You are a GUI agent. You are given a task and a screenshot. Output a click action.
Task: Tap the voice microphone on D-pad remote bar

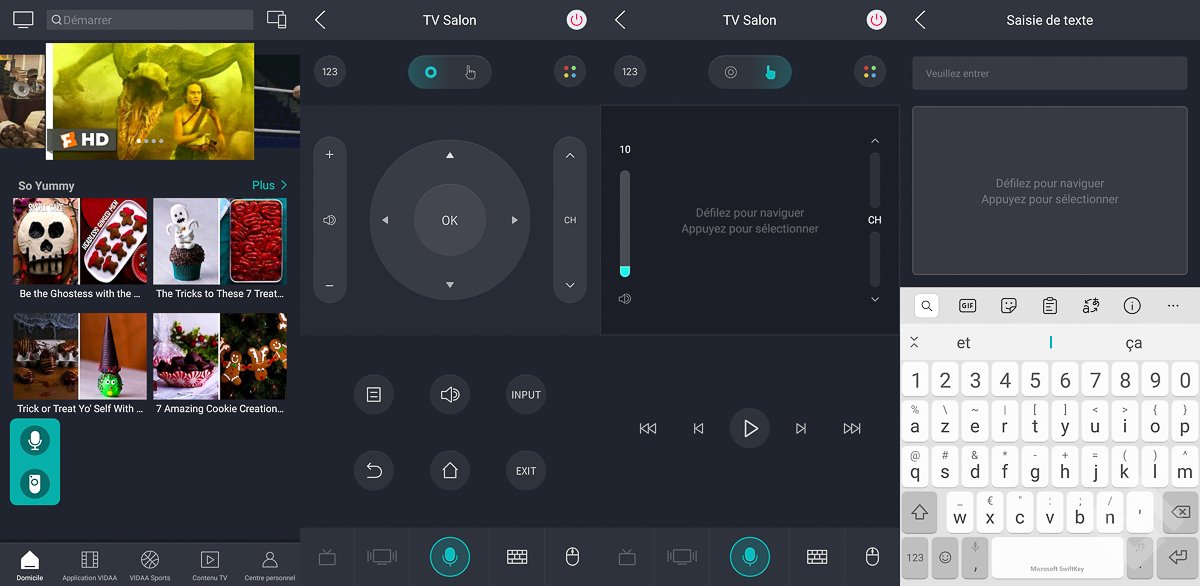[450, 556]
